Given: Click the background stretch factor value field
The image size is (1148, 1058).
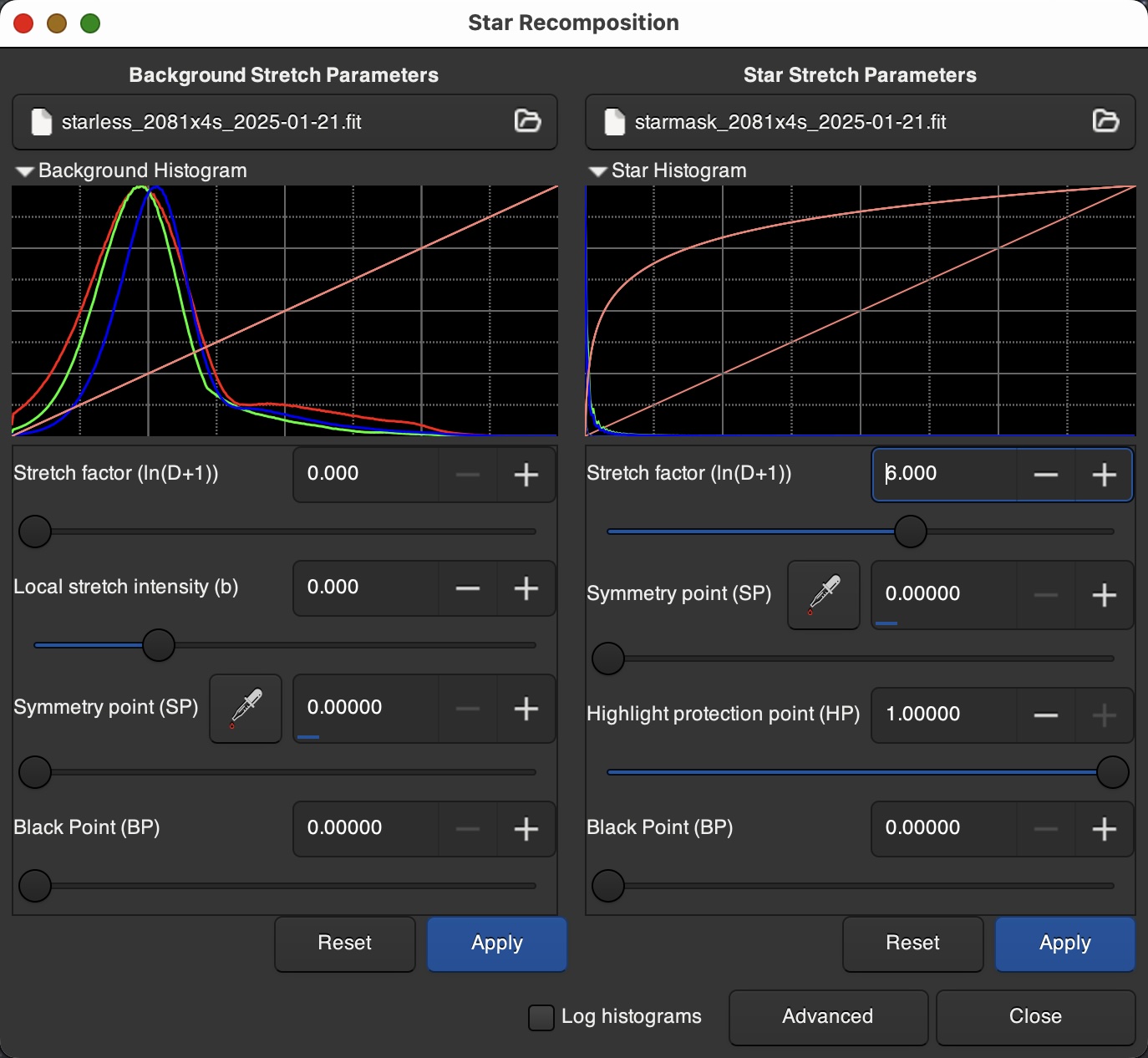Looking at the screenshot, I should tap(366, 475).
